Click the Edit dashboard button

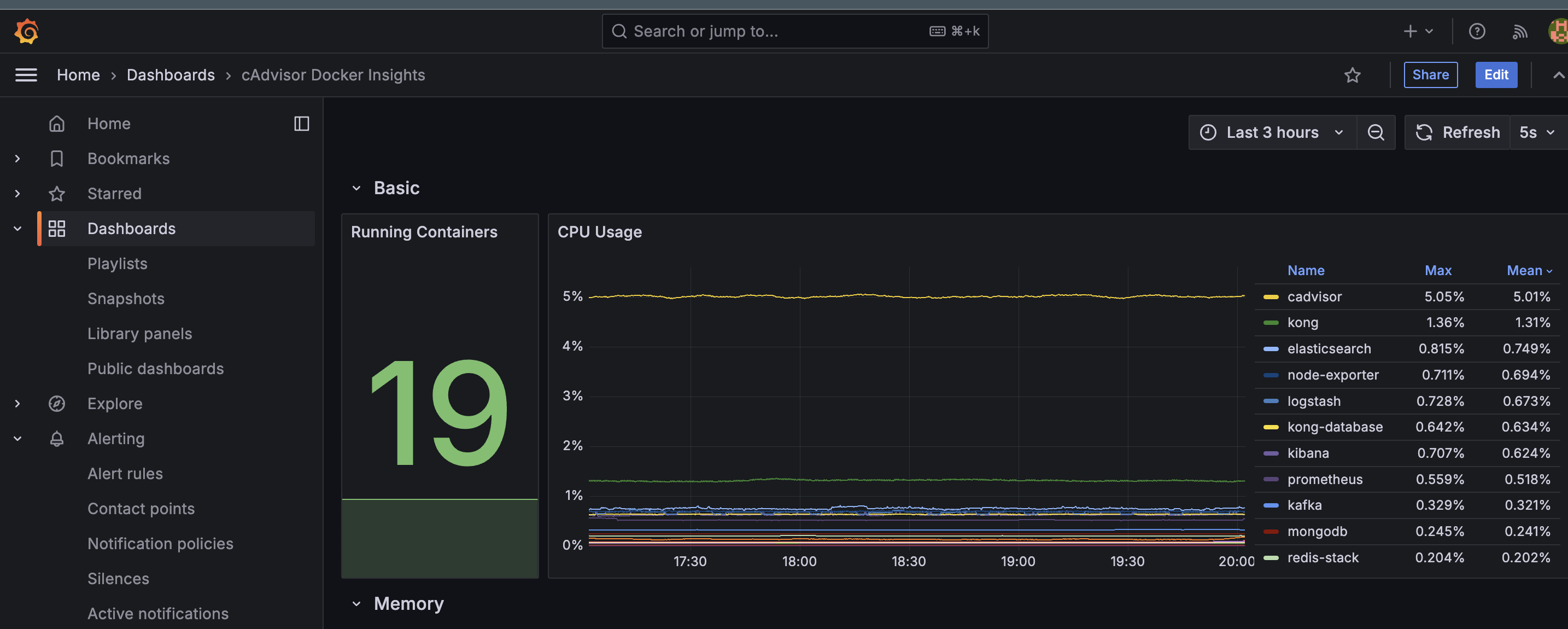click(1496, 75)
